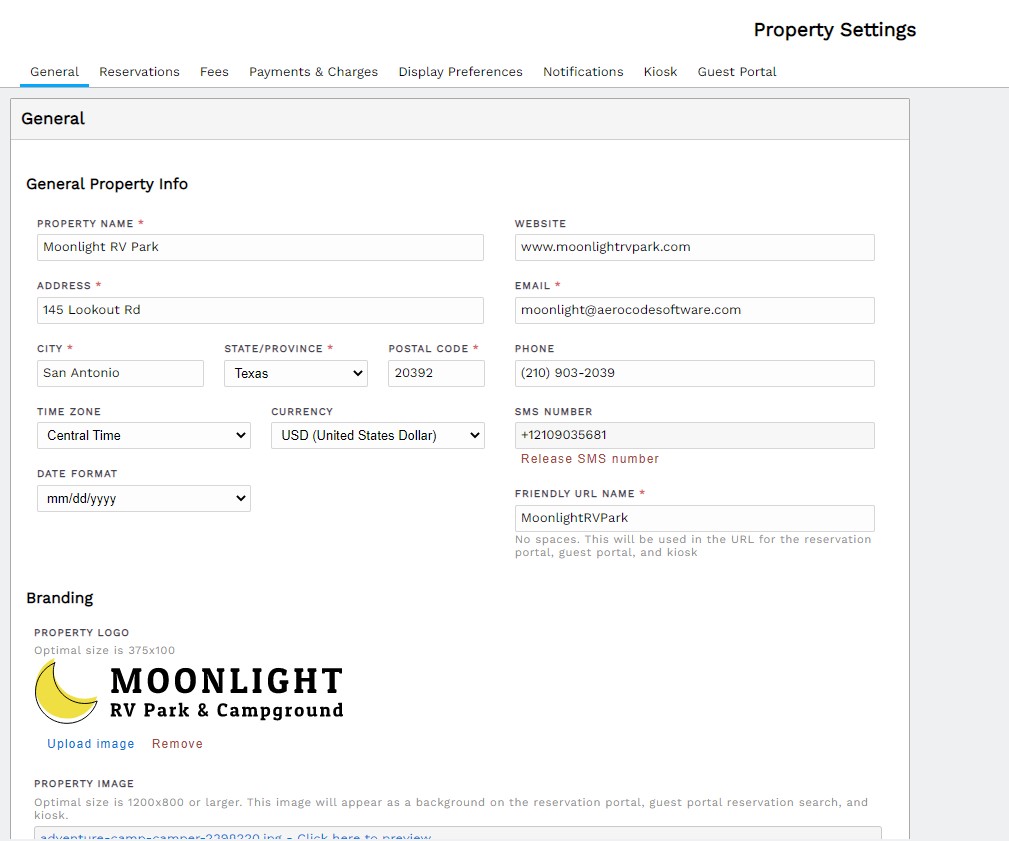1009x841 pixels.
Task: Open the Fees tab
Action: pyautogui.click(x=214, y=71)
